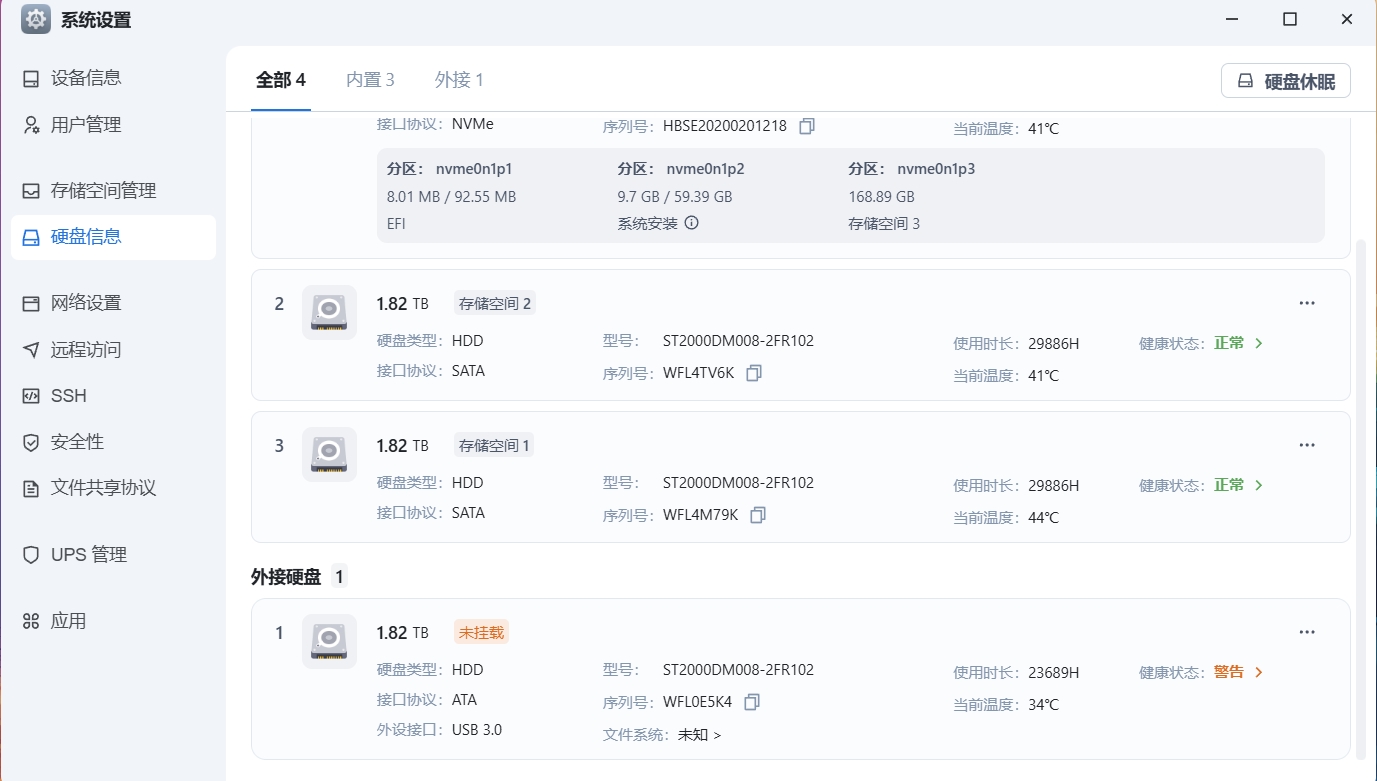Click the system settings gear app icon
Image resolution: width=1377 pixels, height=781 pixels.
pos(36,19)
